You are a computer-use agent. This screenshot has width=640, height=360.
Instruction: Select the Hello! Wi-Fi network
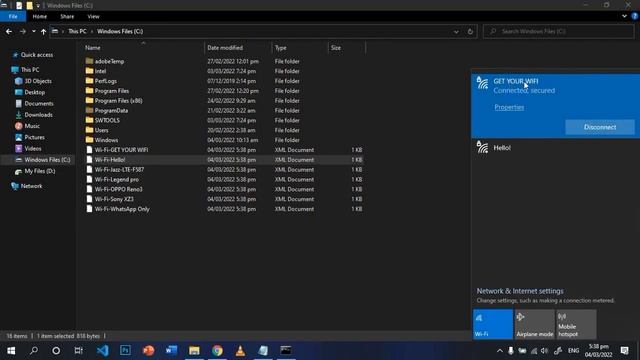pos(556,148)
